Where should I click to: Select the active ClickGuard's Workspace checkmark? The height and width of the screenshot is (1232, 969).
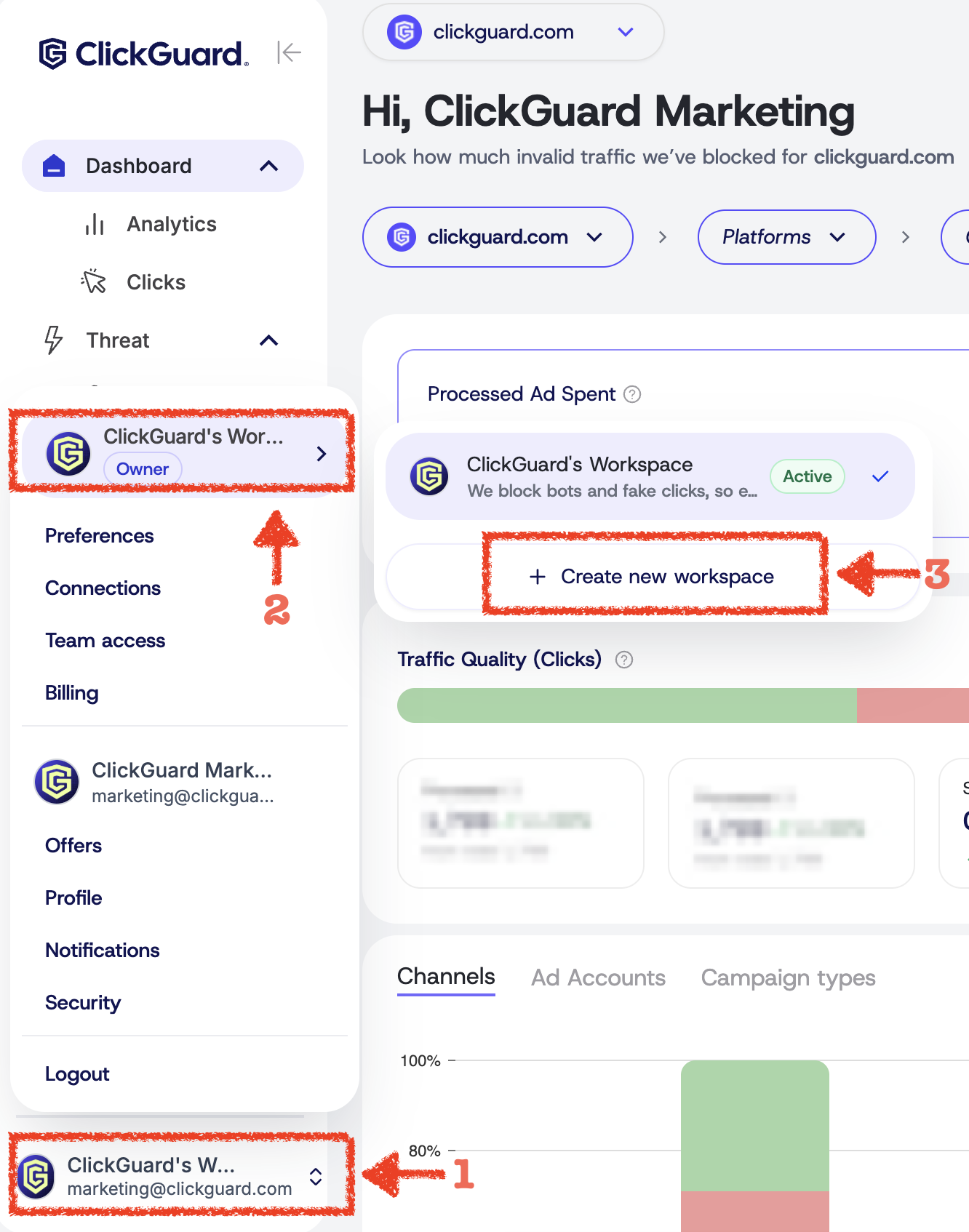(x=880, y=476)
